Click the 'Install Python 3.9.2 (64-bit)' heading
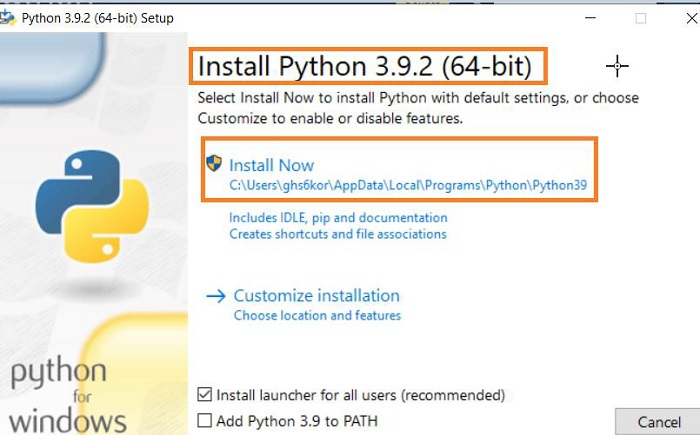The image size is (700, 435). click(x=365, y=66)
